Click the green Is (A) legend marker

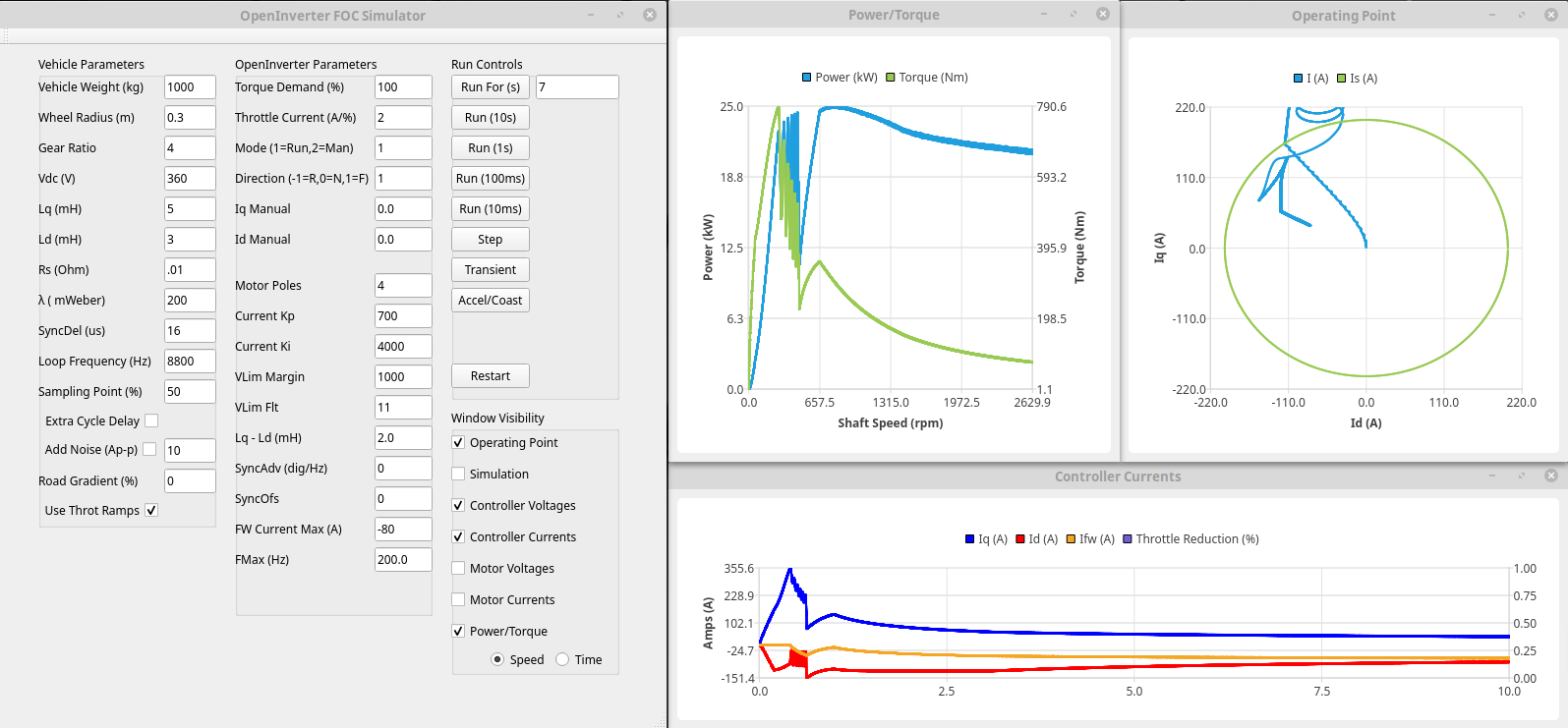click(1341, 79)
